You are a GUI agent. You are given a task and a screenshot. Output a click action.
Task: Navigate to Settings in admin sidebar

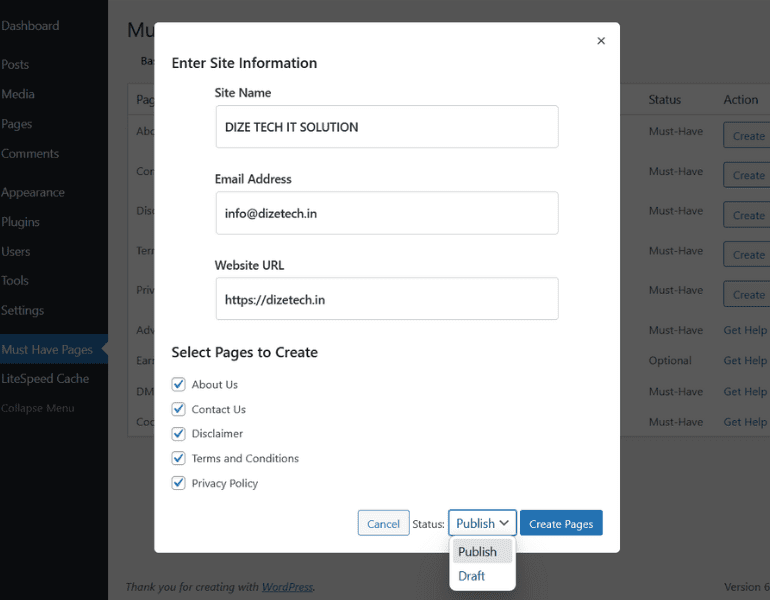click(22, 310)
